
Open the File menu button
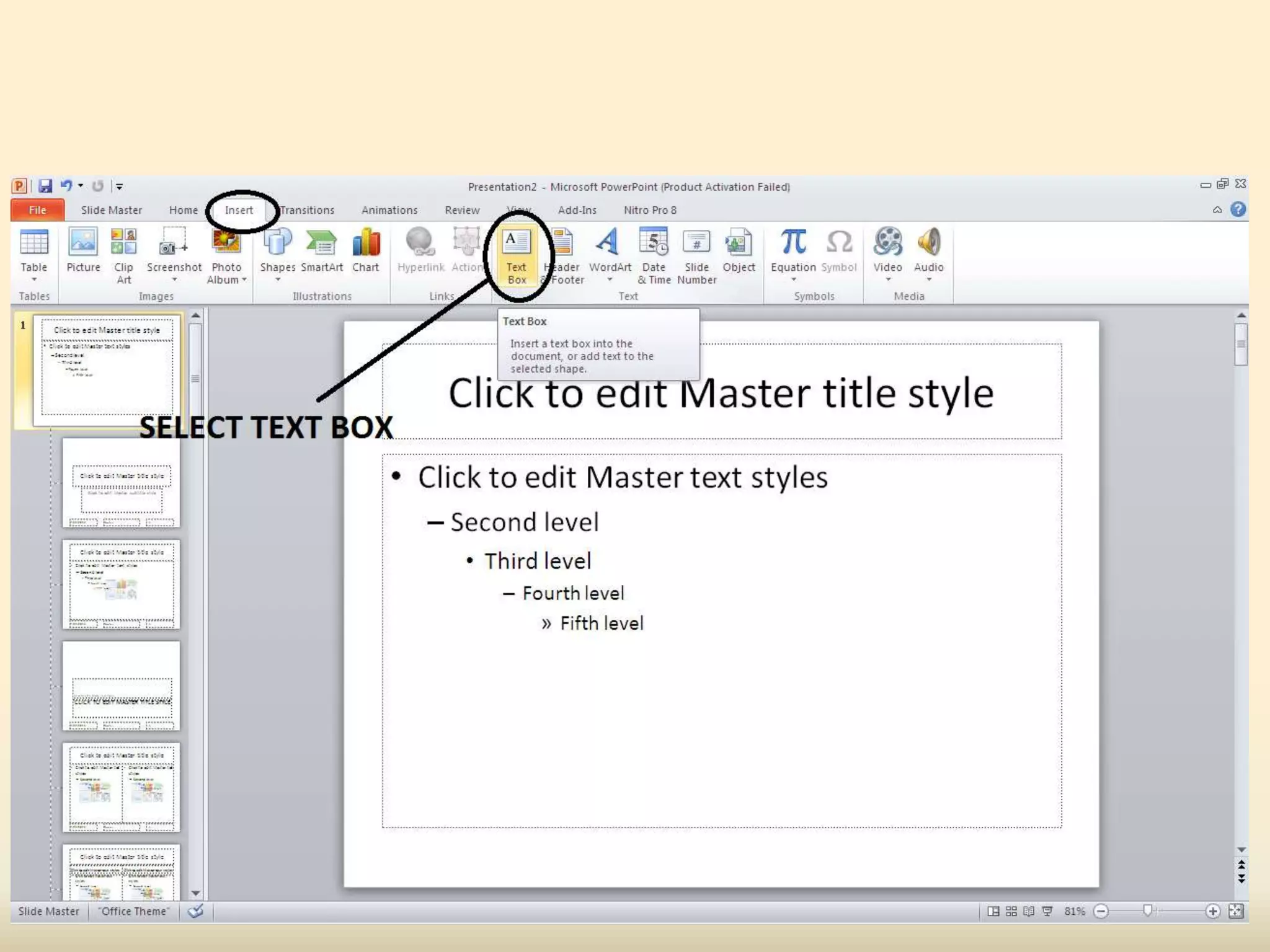(37, 210)
